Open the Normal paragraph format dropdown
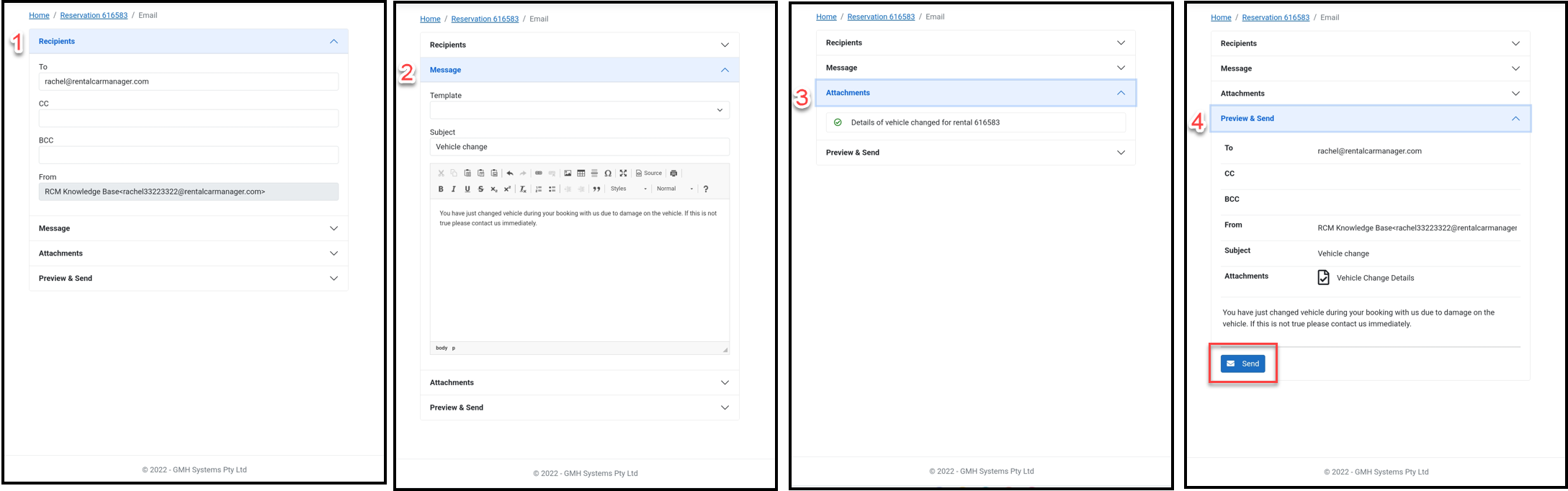1568x491 pixels. (x=675, y=189)
